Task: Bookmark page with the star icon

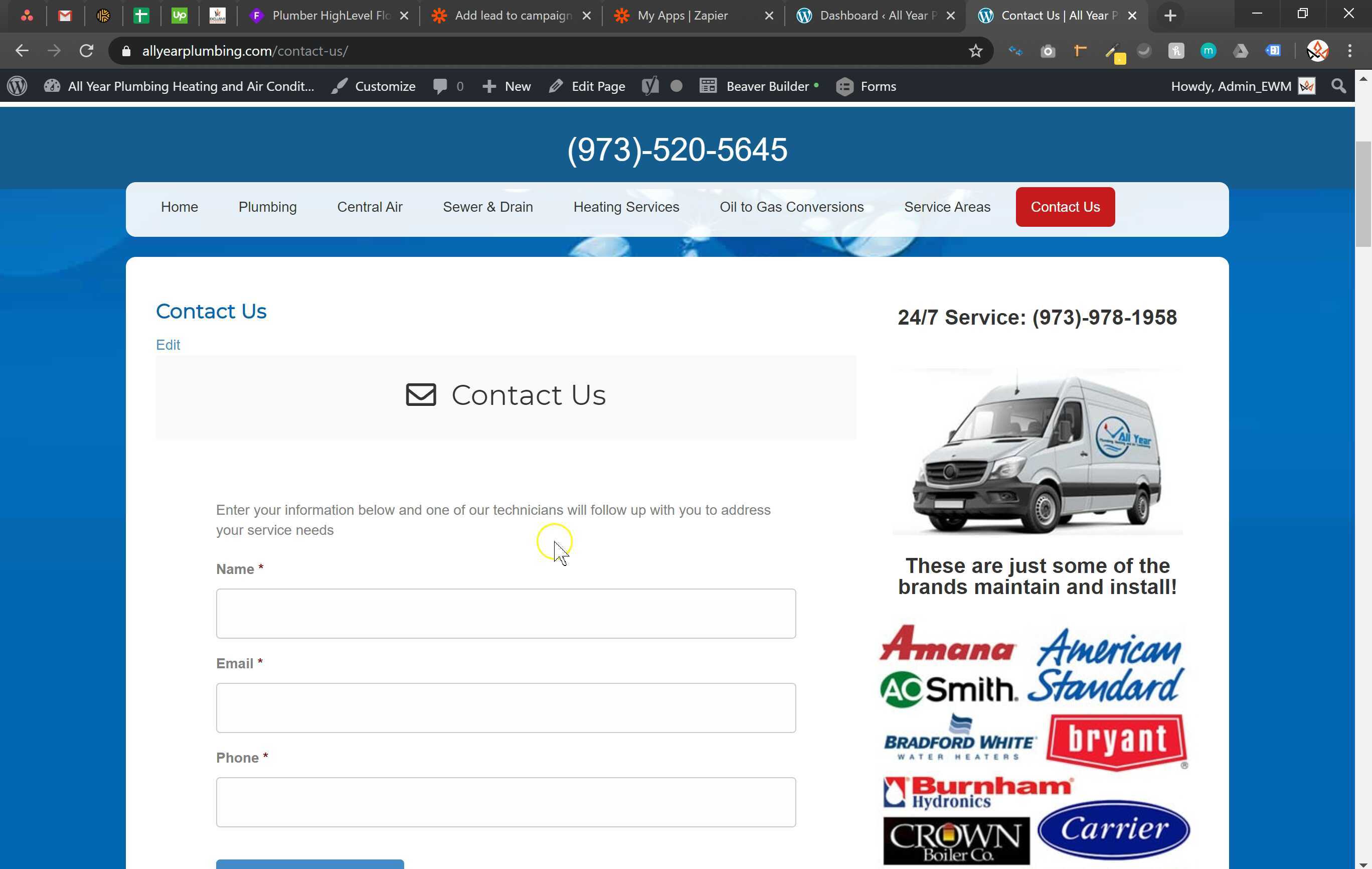Action: 975,51
